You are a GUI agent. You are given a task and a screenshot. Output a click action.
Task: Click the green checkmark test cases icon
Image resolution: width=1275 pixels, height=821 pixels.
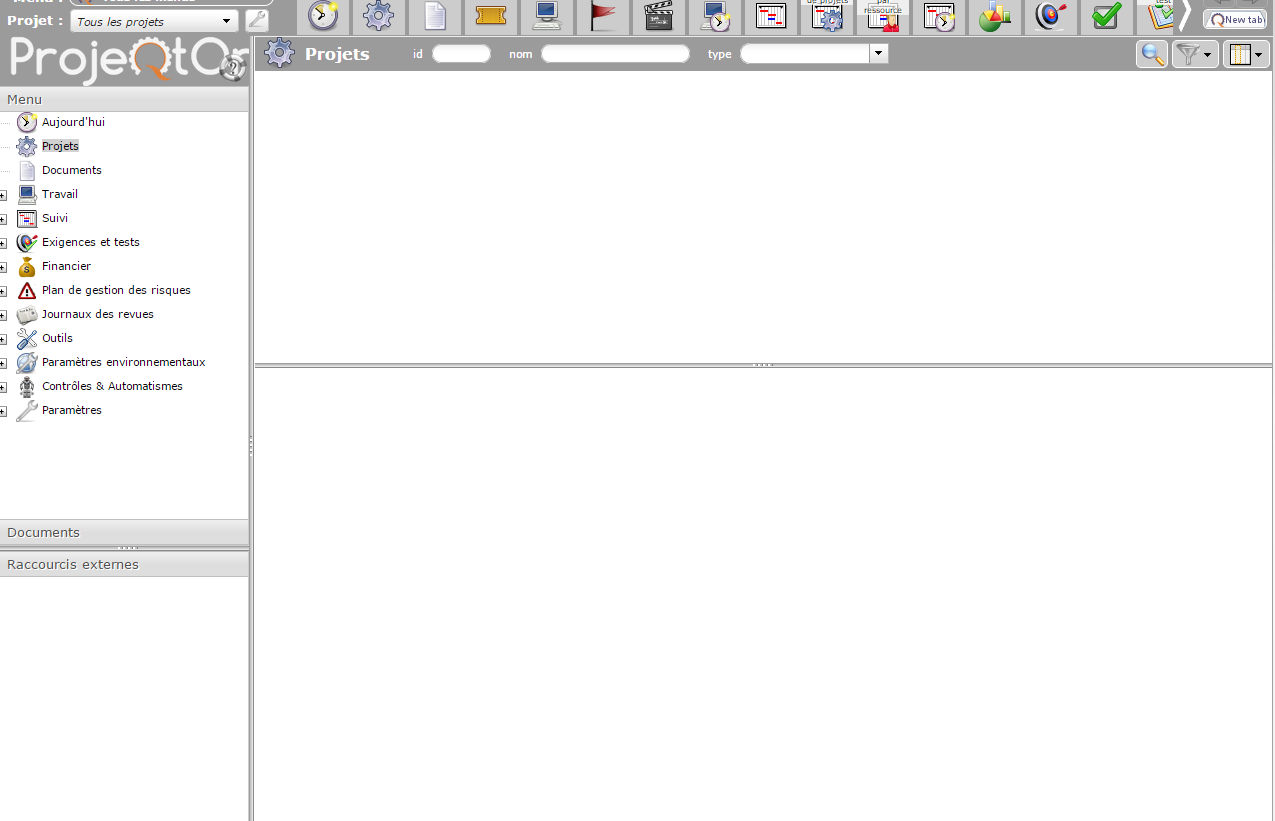click(1106, 16)
